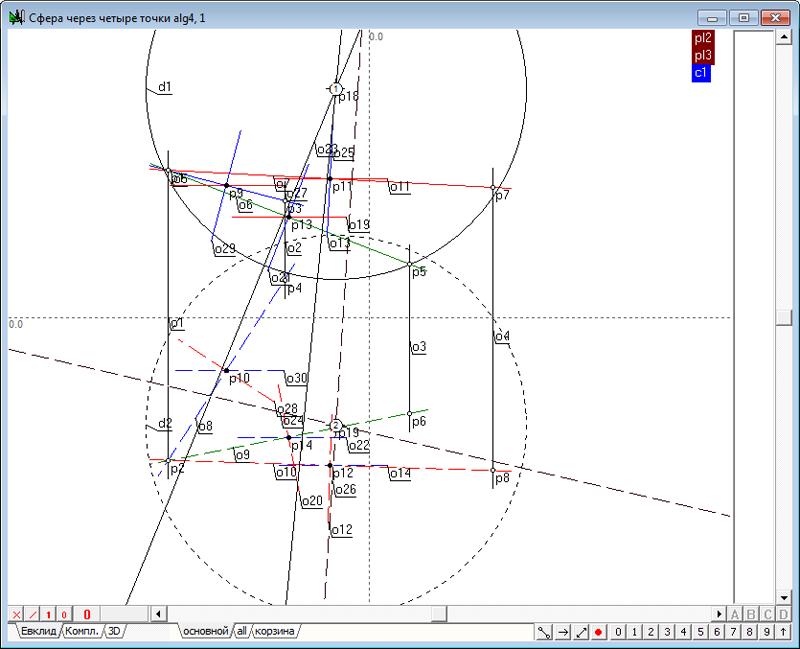Click the o20 line label
The height and width of the screenshot is (649, 800).
coord(312,501)
